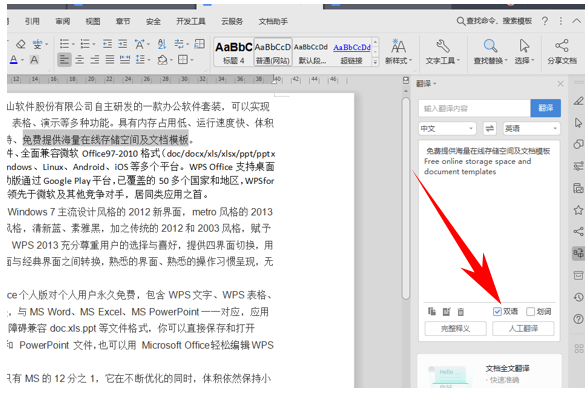Click the 人工翻译 human translation button

click(x=523, y=329)
